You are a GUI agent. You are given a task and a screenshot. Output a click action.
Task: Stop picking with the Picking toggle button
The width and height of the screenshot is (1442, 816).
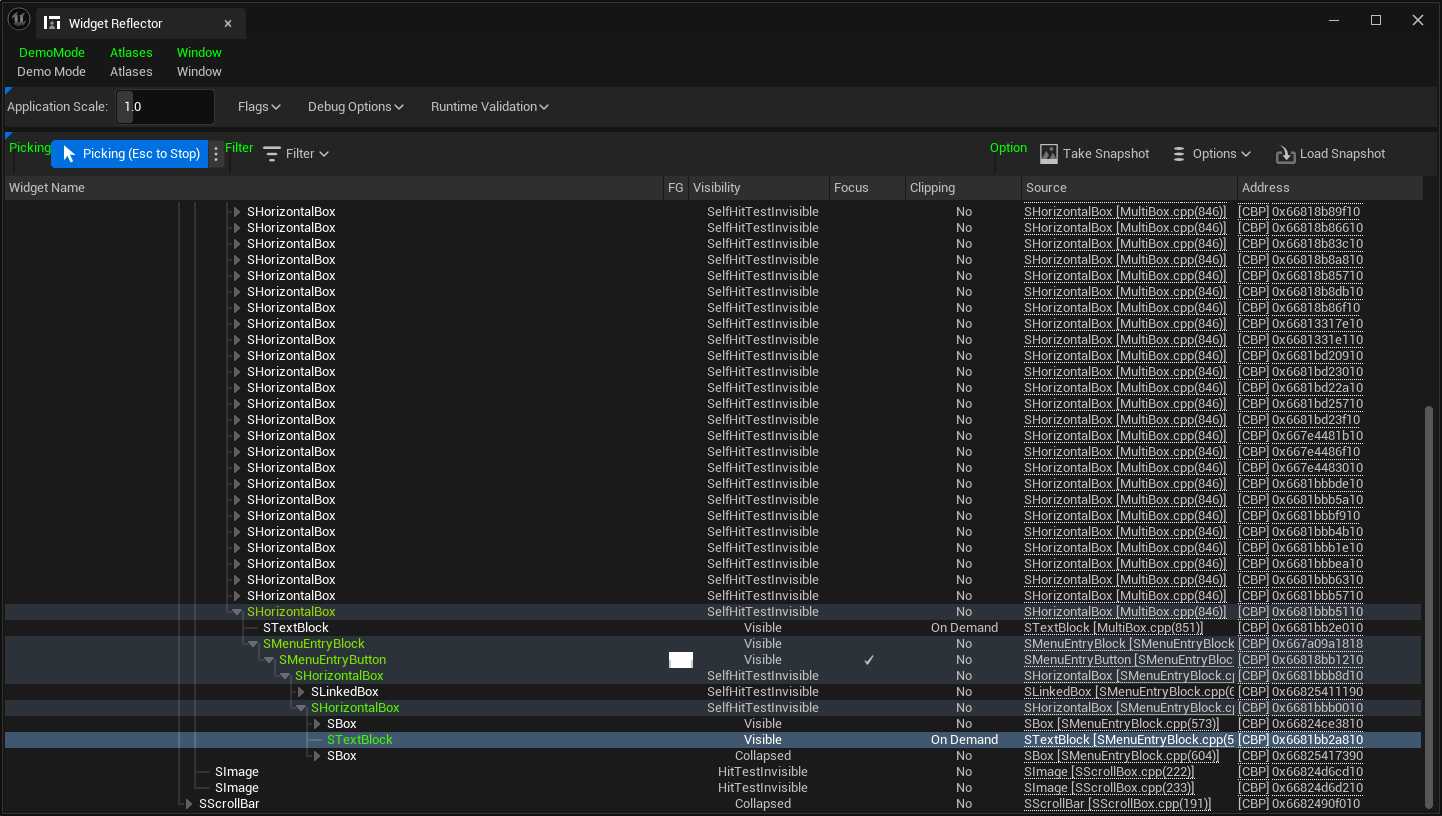(130, 154)
